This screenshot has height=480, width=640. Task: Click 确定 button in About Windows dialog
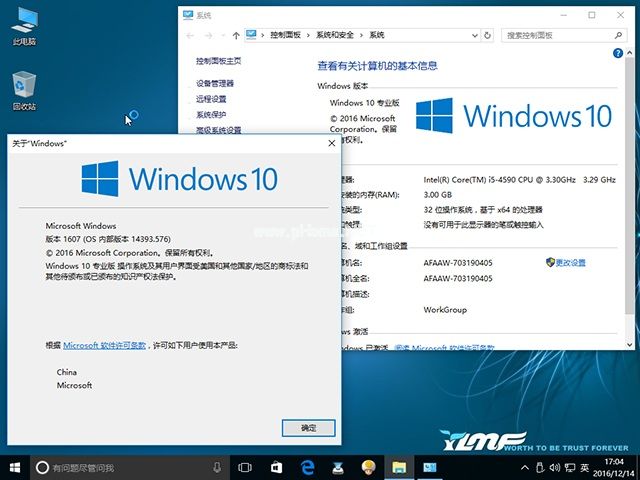pos(309,428)
